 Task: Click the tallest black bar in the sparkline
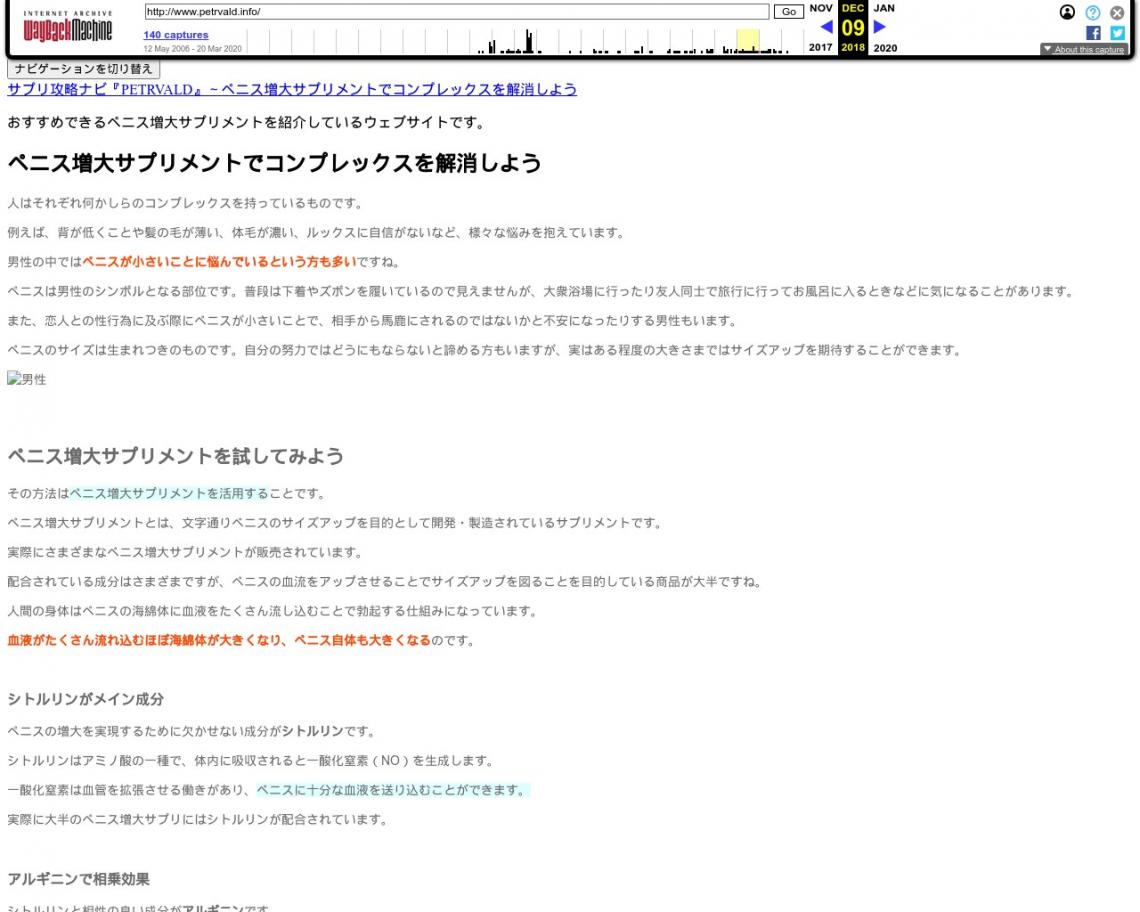pos(529,41)
